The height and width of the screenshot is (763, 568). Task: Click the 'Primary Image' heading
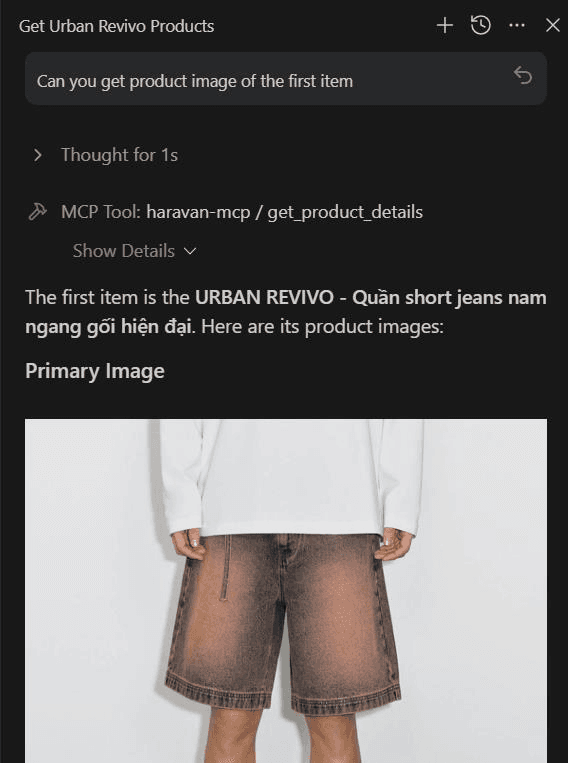click(95, 371)
